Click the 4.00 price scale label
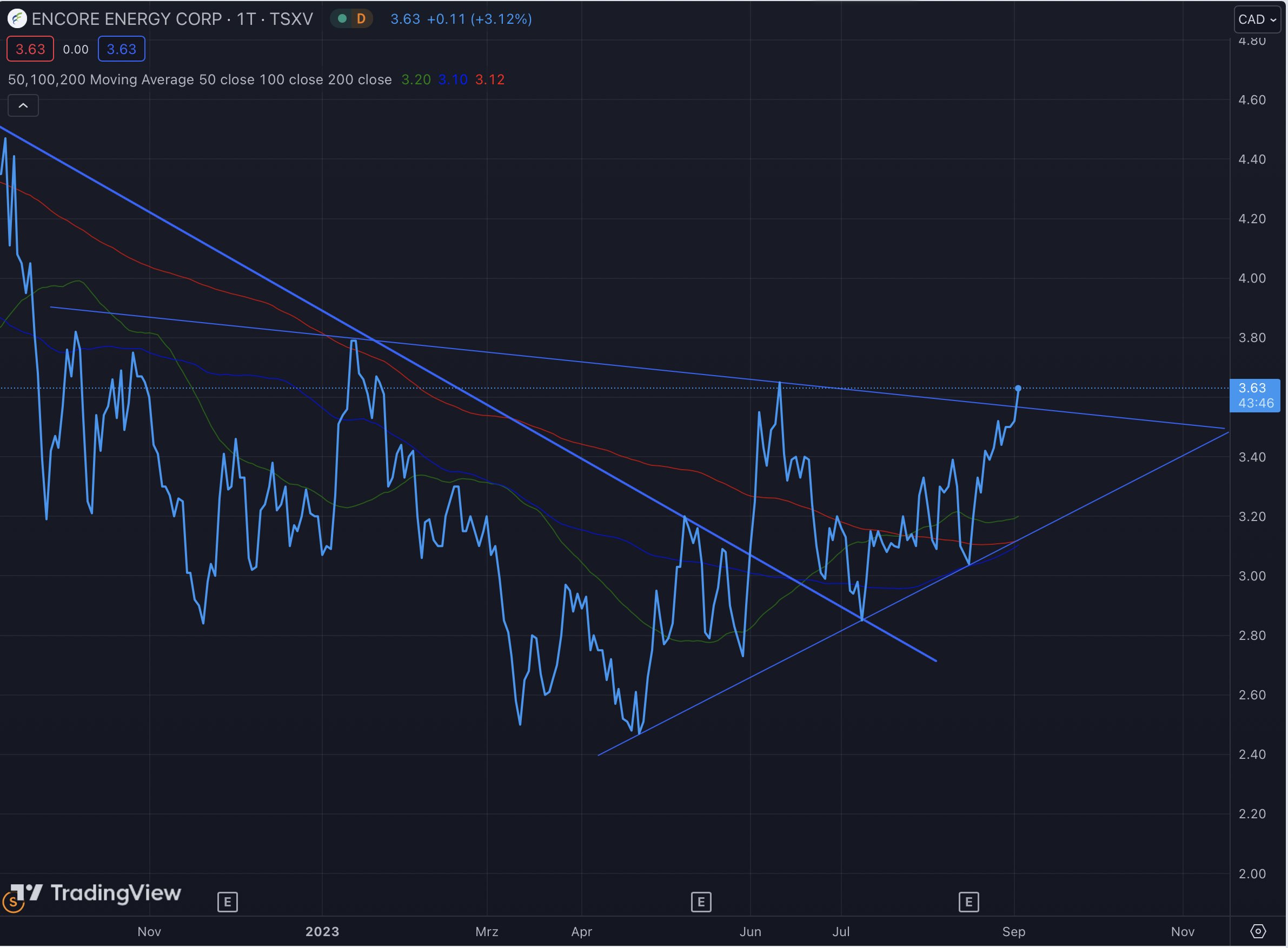Screen dimensions: 1288x948 coord(1252,278)
